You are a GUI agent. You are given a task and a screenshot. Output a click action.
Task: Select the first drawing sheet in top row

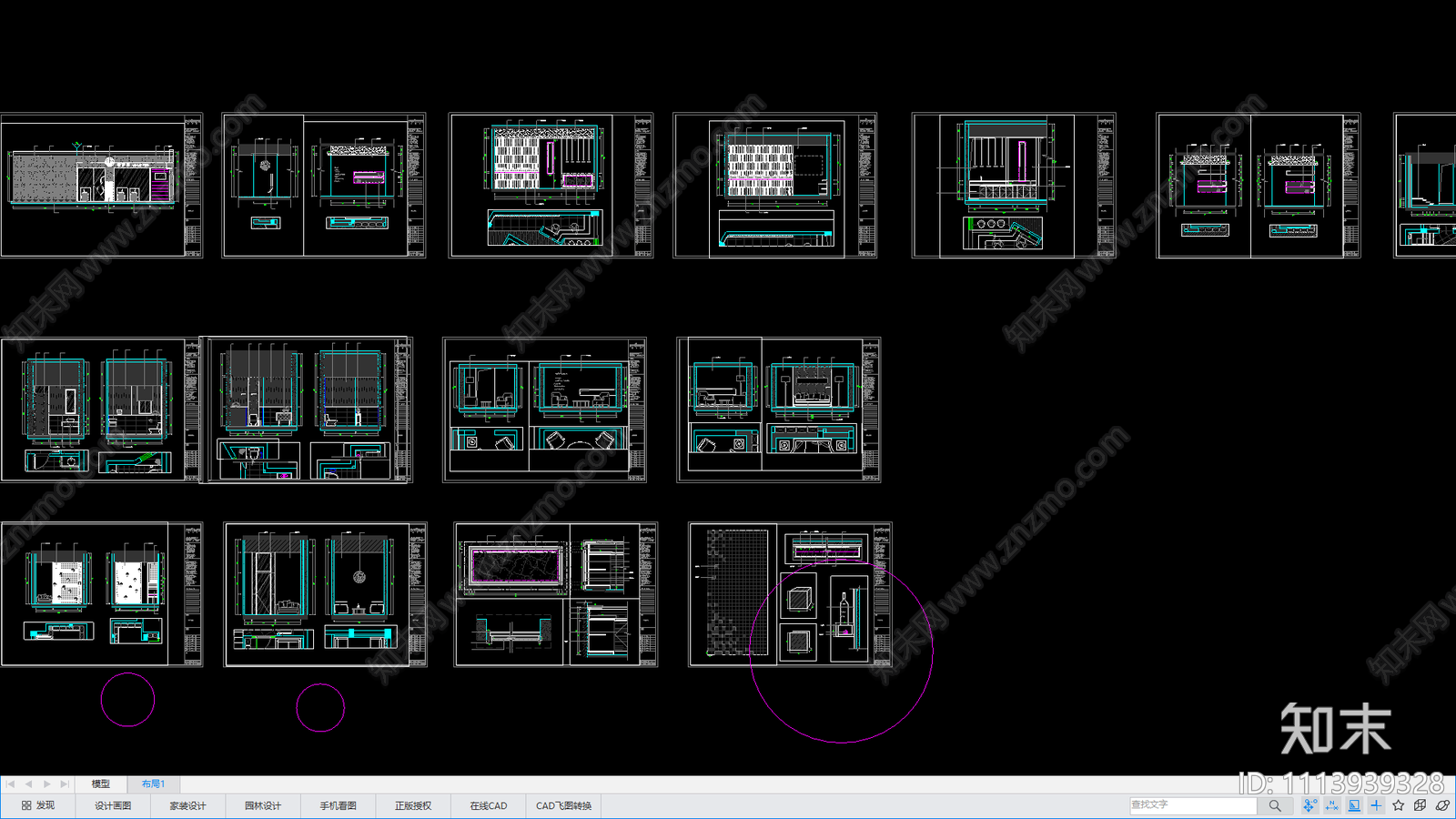click(101, 185)
